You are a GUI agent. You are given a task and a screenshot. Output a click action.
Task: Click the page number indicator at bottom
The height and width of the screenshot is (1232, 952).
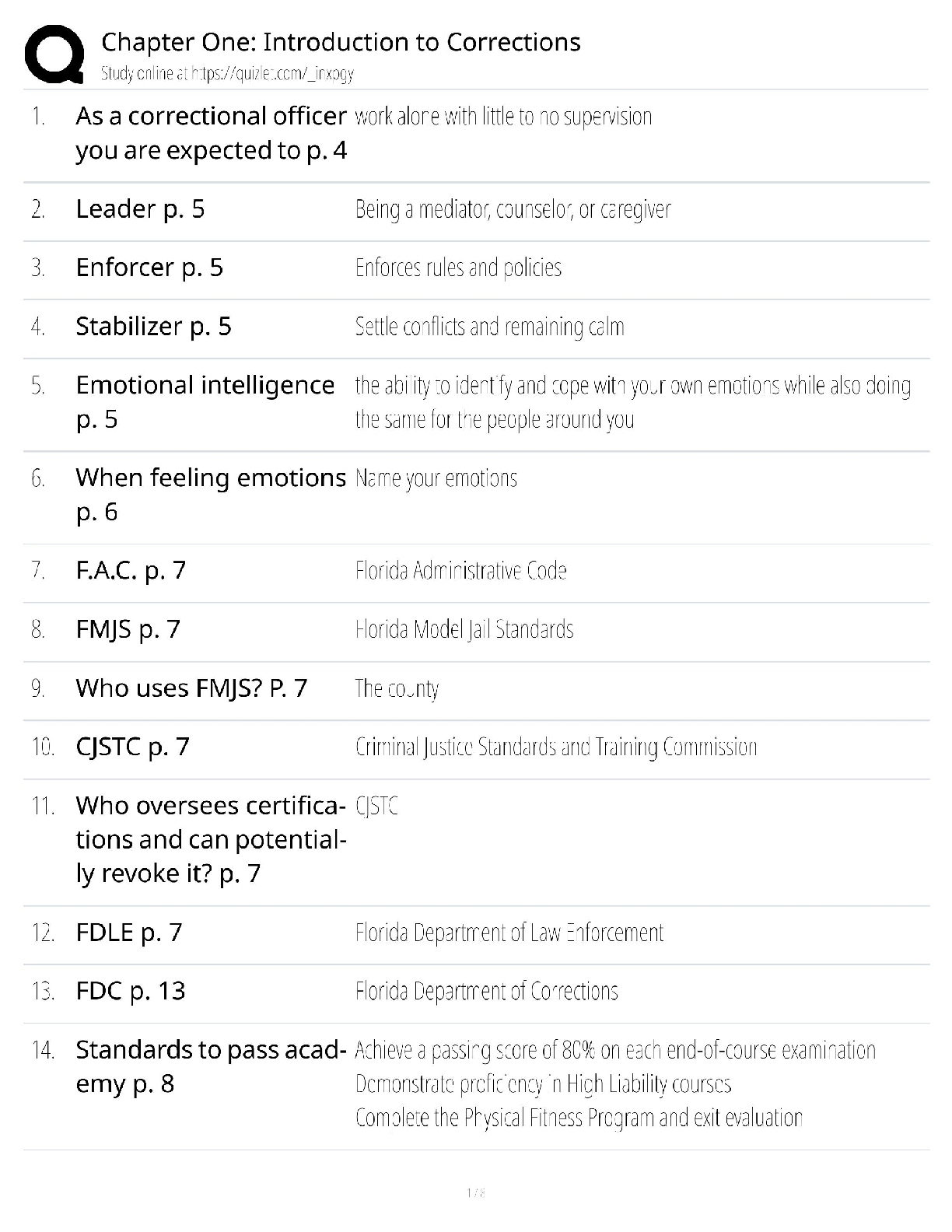pyautogui.click(x=475, y=1192)
